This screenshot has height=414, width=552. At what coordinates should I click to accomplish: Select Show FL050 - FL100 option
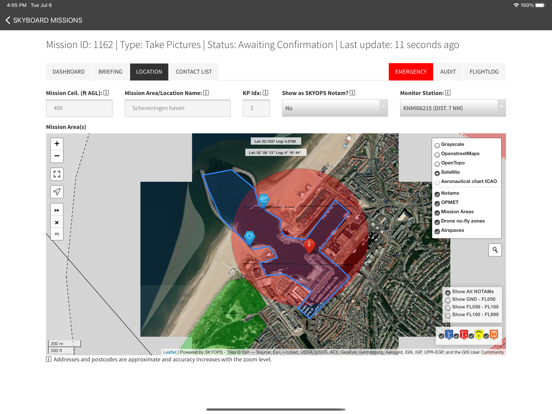[x=448, y=308]
